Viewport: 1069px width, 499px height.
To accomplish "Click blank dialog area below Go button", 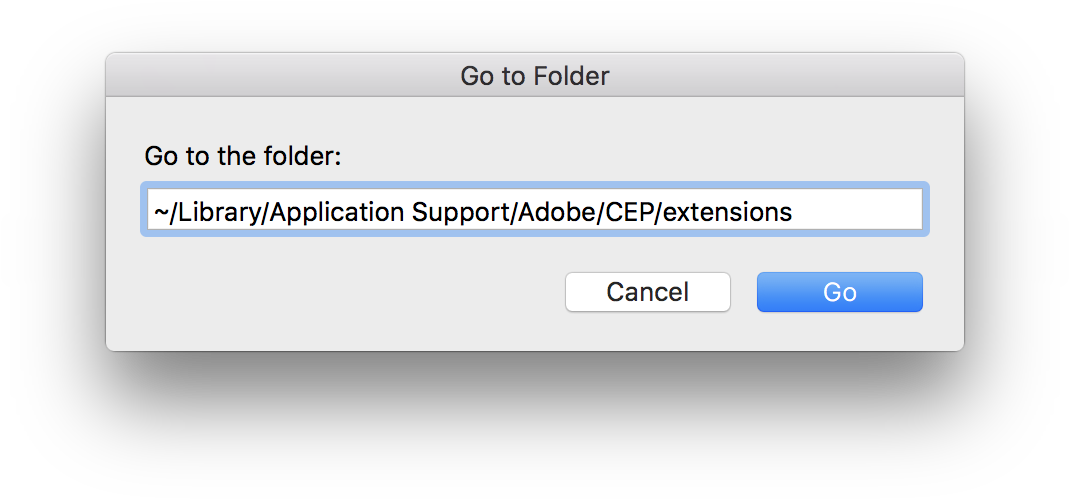I will click(x=839, y=332).
